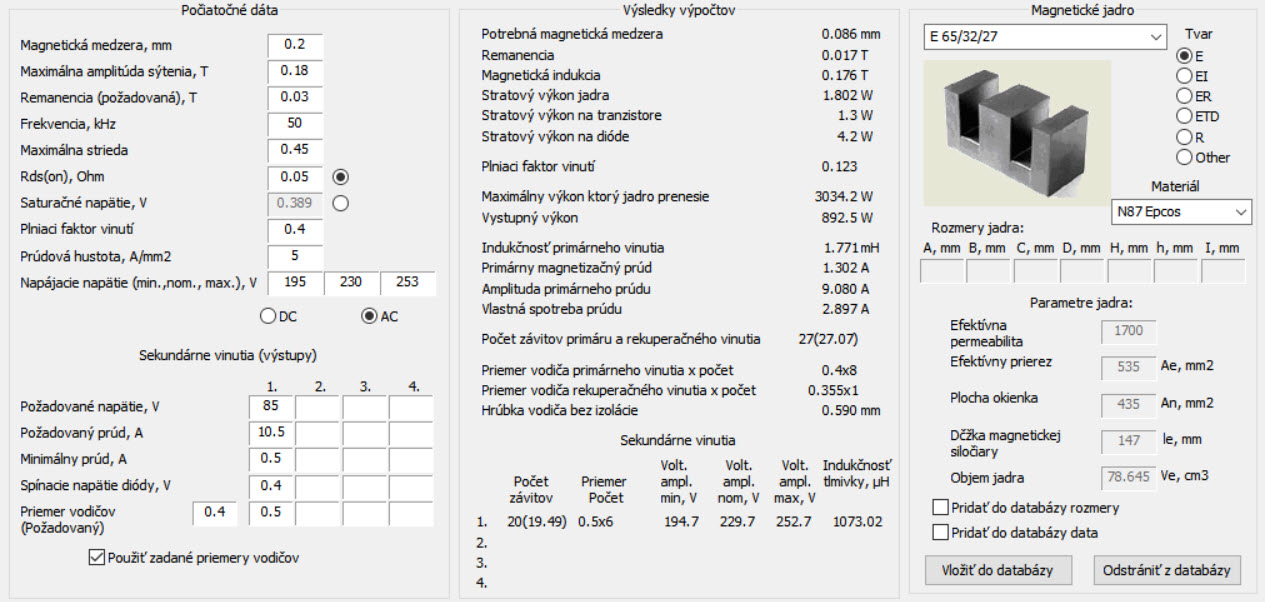Click the Prúdová hustota input field

pyautogui.click(x=295, y=256)
